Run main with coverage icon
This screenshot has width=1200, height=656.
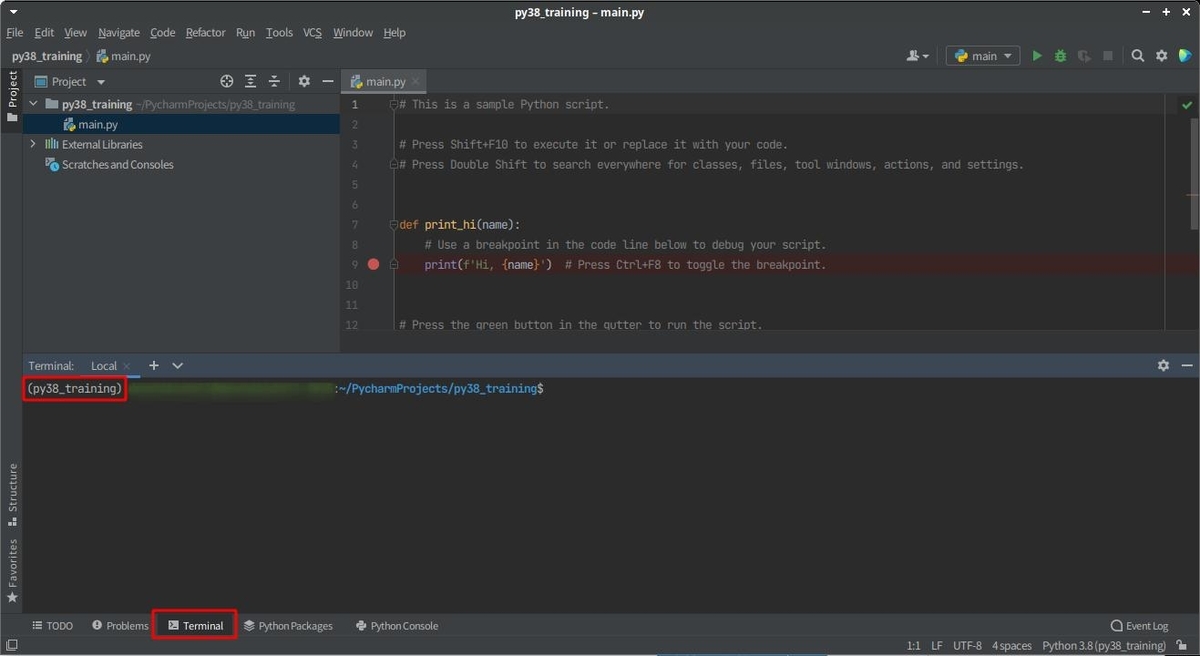click(x=1084, y=56)
